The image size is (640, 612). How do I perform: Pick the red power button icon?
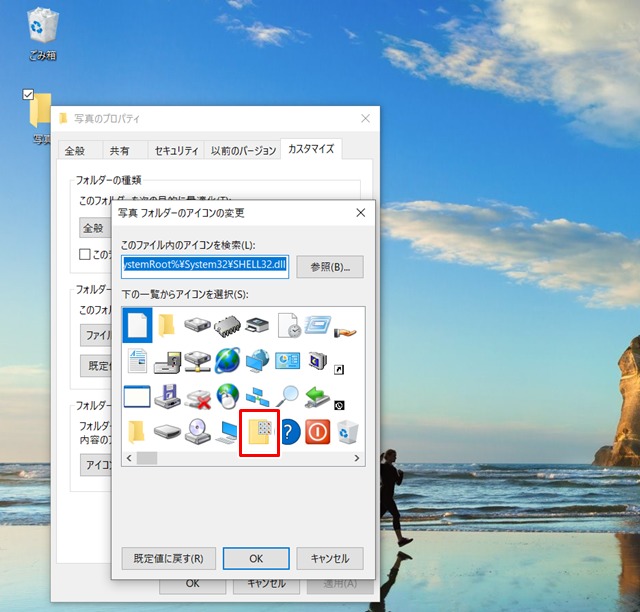coord(318,432)
